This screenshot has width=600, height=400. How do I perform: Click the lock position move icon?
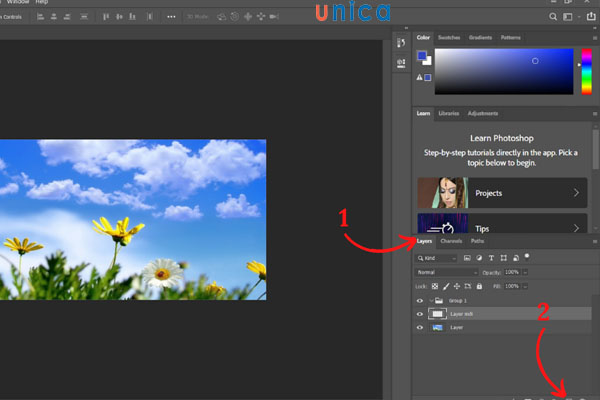(x=457, y=285)
